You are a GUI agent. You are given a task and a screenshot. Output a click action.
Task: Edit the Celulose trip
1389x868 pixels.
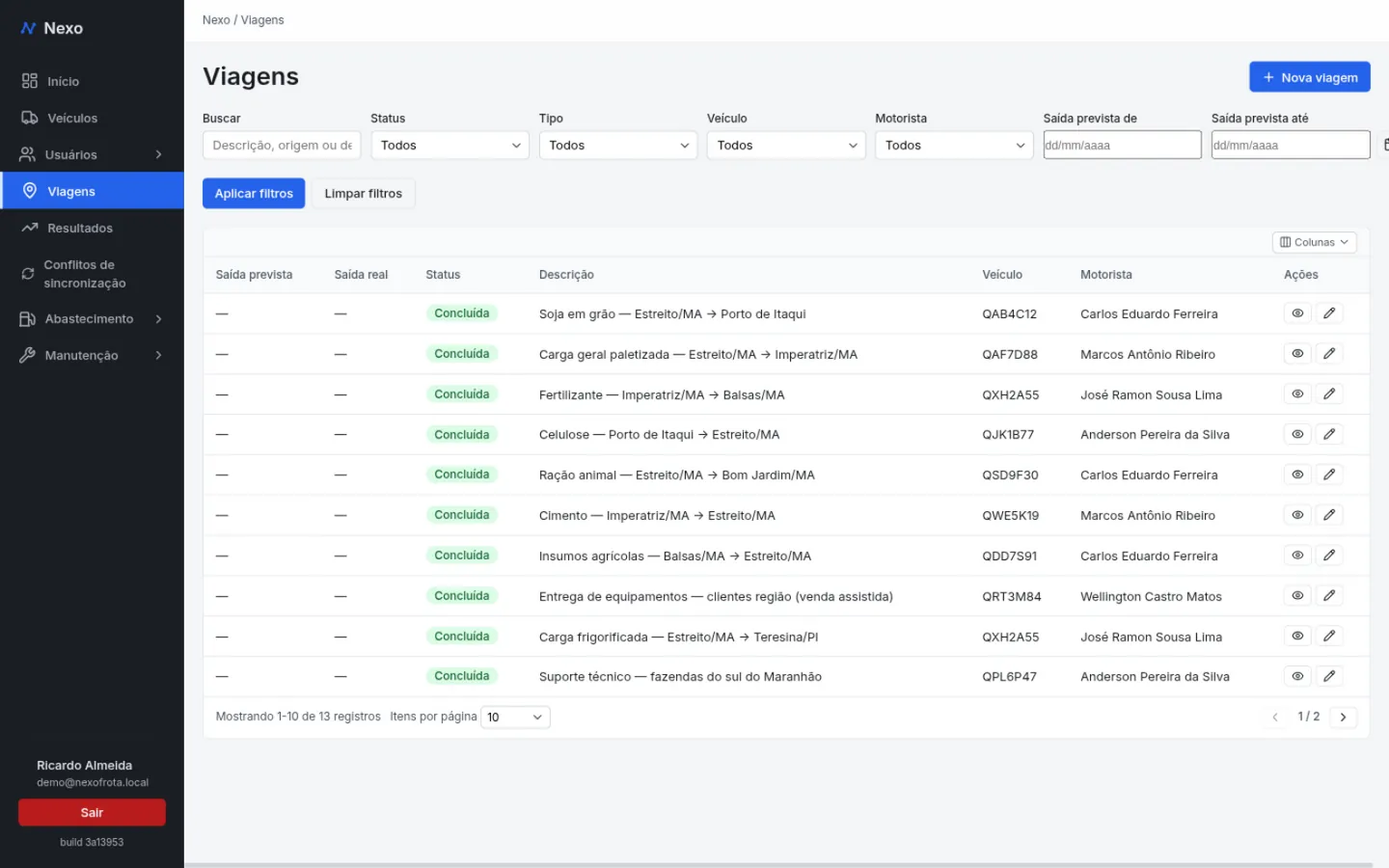click(x=1329, y=435)
